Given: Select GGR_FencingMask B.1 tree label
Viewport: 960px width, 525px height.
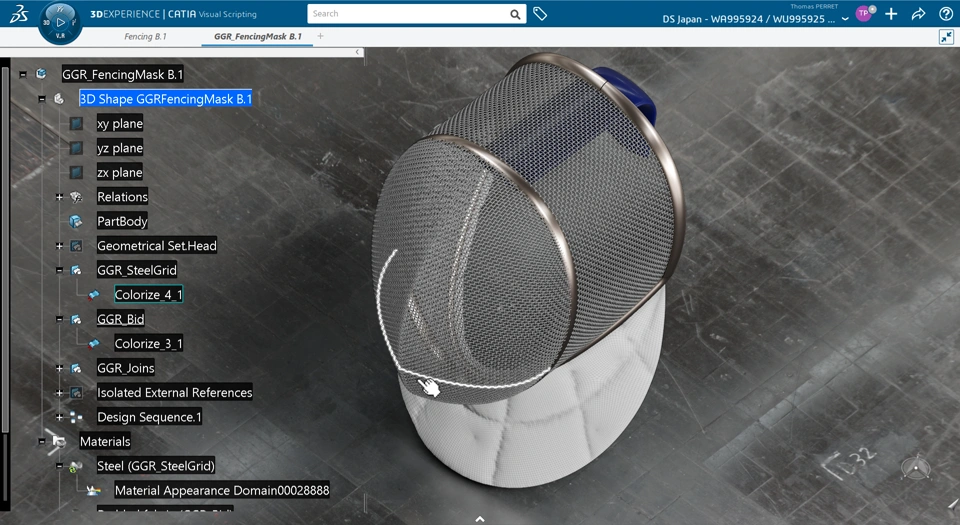Looking at the screenshot, I should [122, 75].
